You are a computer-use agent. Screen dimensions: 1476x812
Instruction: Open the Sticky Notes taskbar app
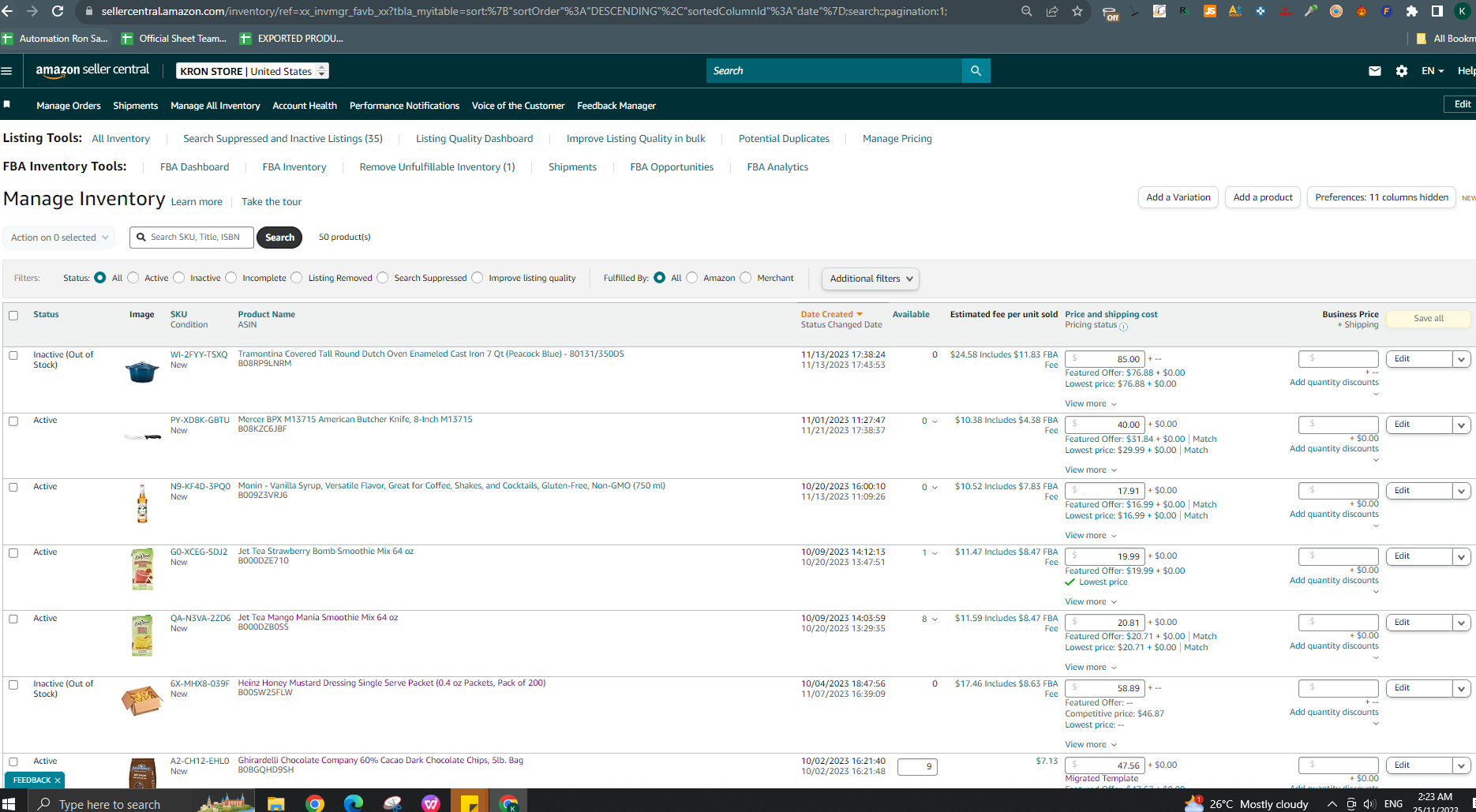pos(470,803)
